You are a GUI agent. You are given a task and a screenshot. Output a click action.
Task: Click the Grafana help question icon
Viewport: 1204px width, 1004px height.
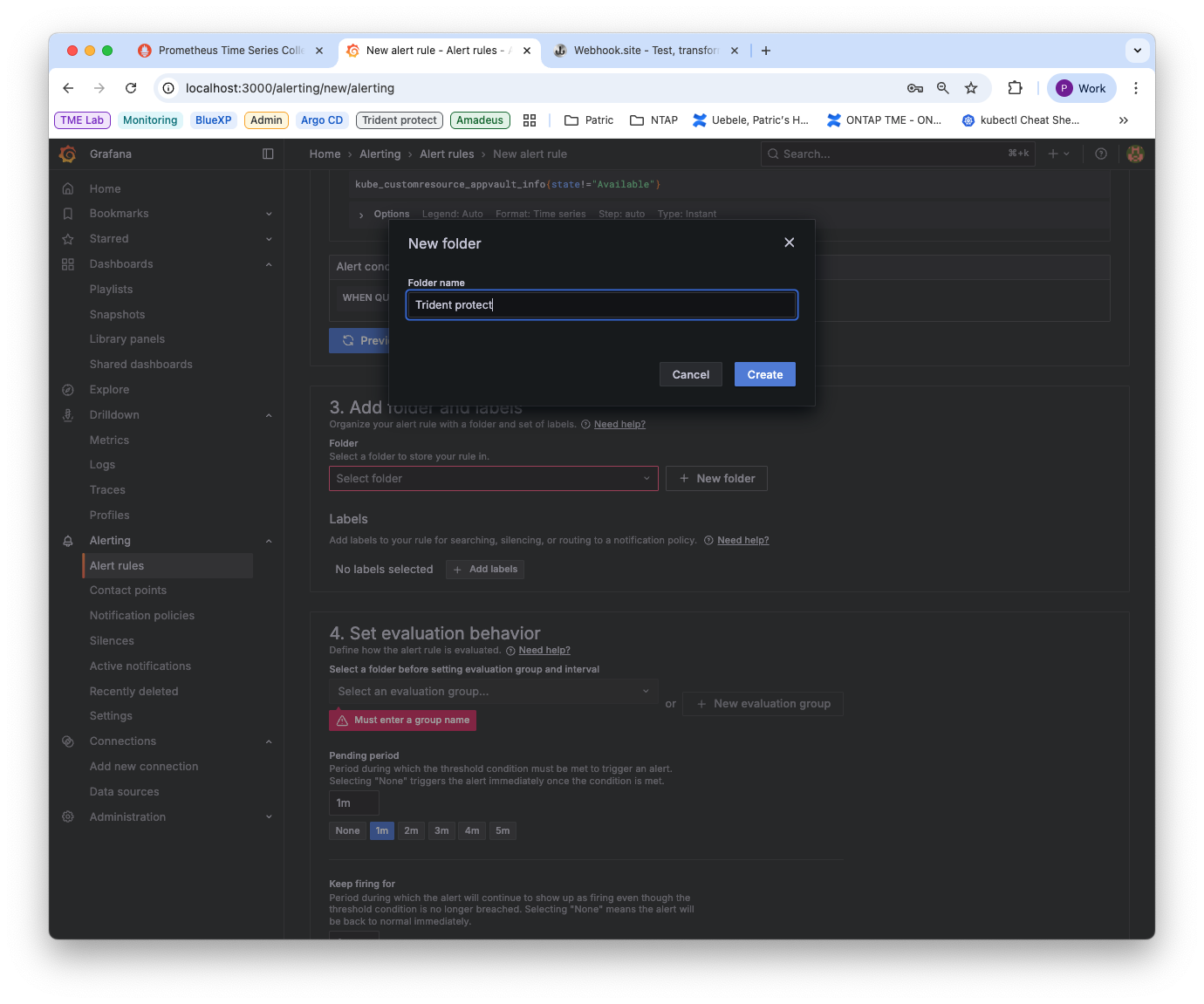coord(1101,154)
